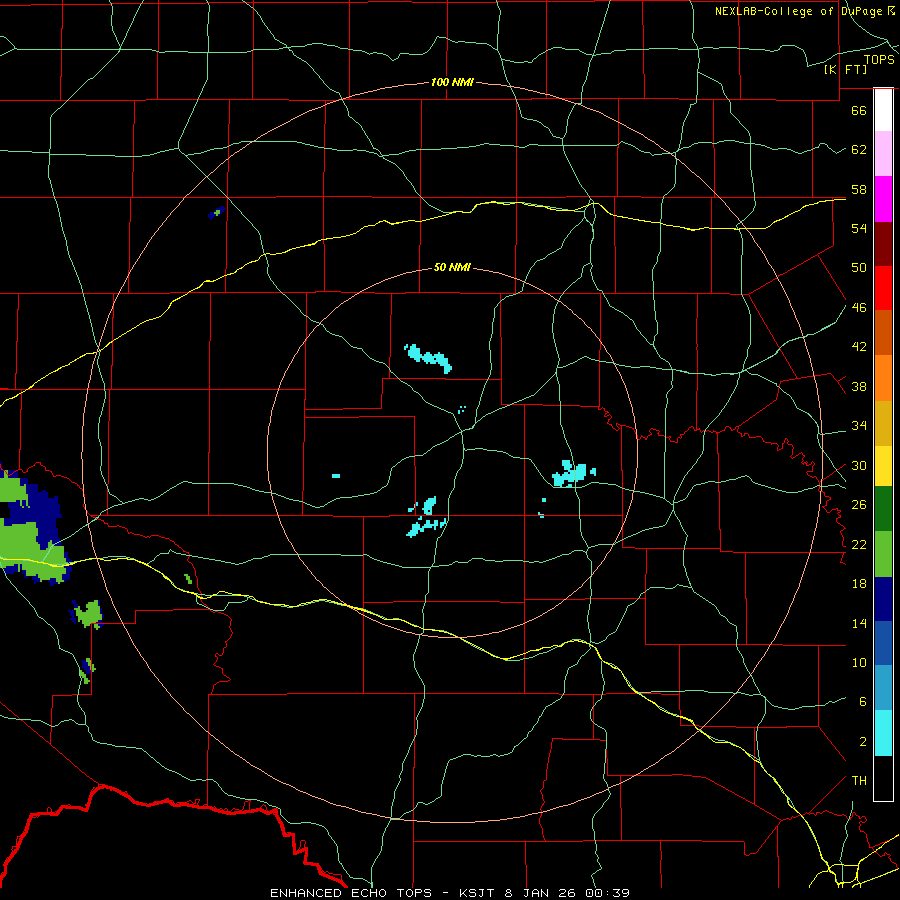Click the "26" legend value
Image resolution: width=900 pixels, height=900 pixels.
(x=859, y=505)
